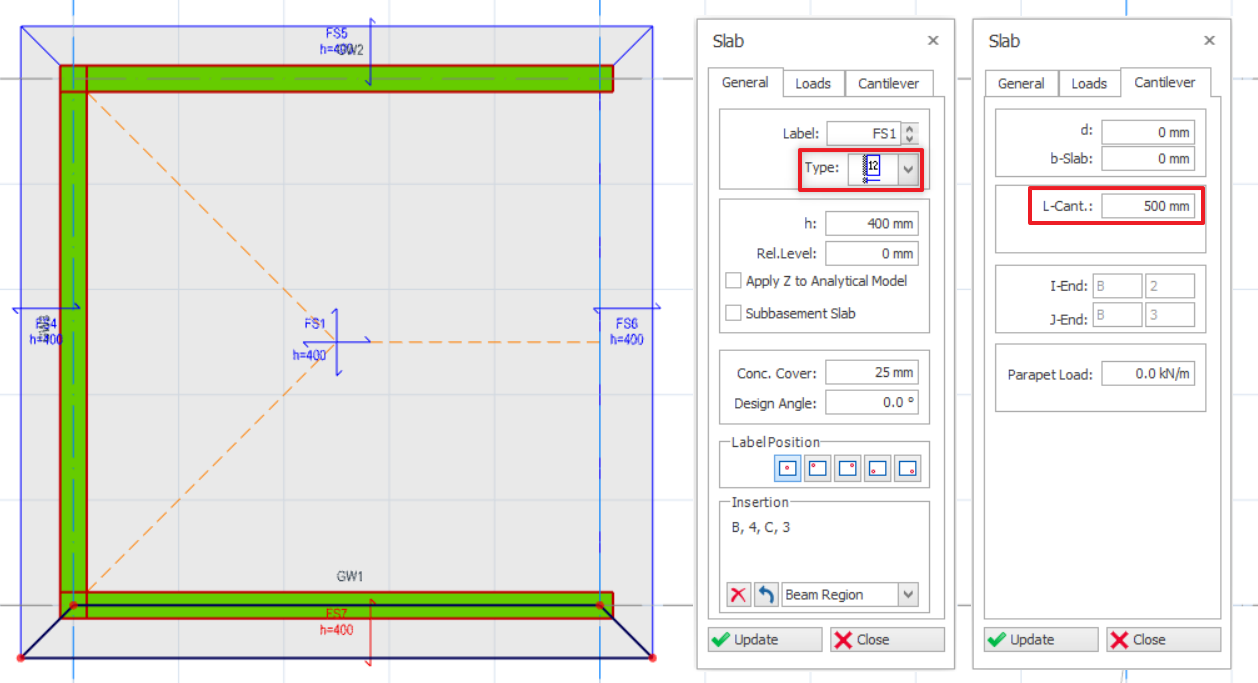Click the blue undo arrow in Insertion
Viewport: 1258px width, 683px height.
[x=766, y=595]
